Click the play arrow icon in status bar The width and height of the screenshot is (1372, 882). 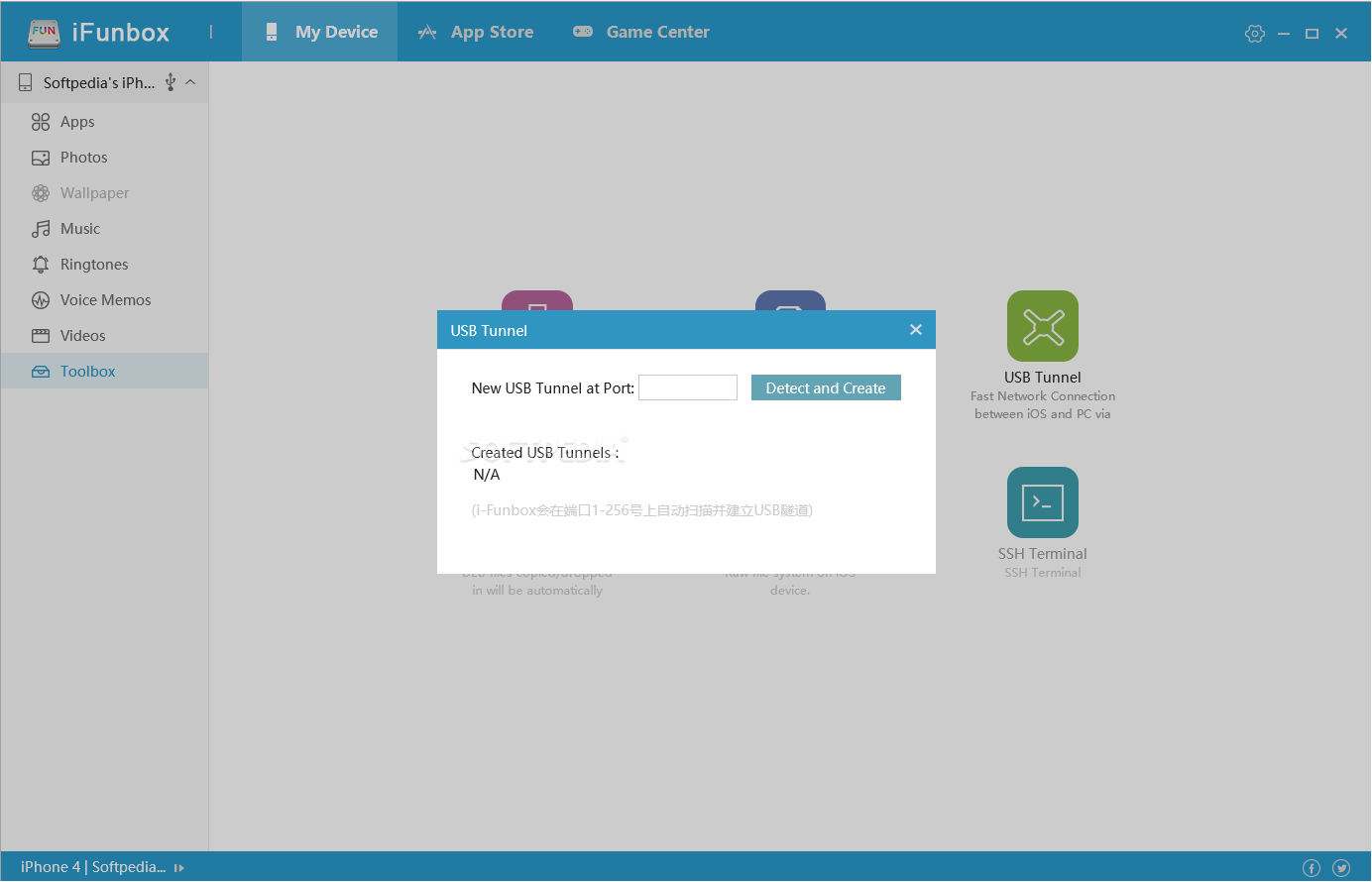(179, 868)
